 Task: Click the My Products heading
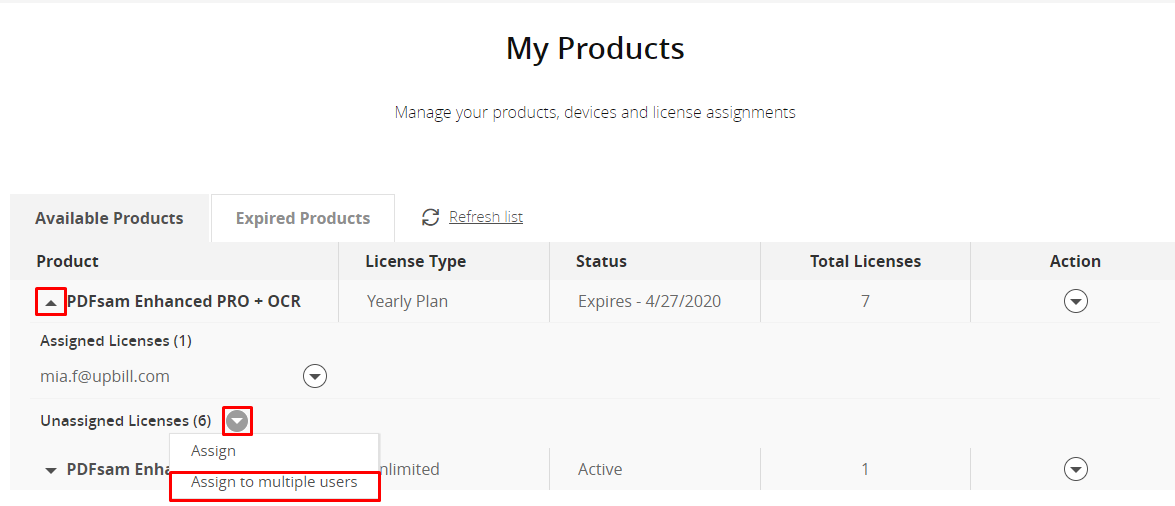click(595, 48)
